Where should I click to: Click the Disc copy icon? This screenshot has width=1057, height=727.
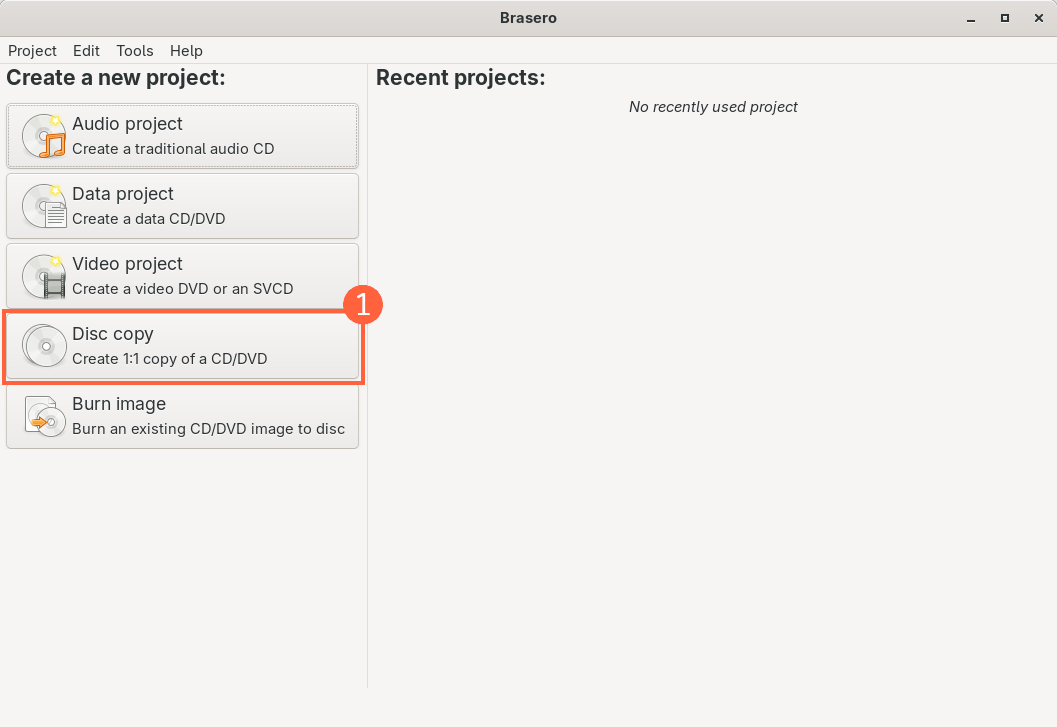43,346
